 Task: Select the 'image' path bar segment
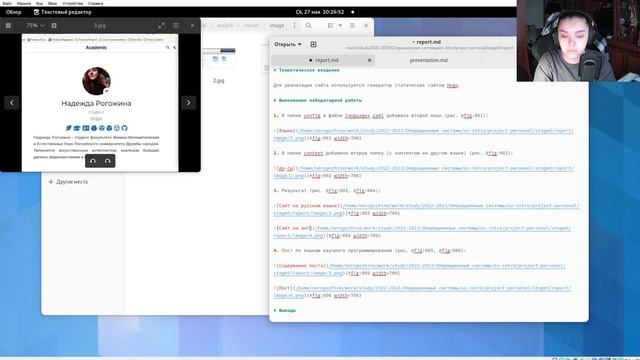coord(276,25)
